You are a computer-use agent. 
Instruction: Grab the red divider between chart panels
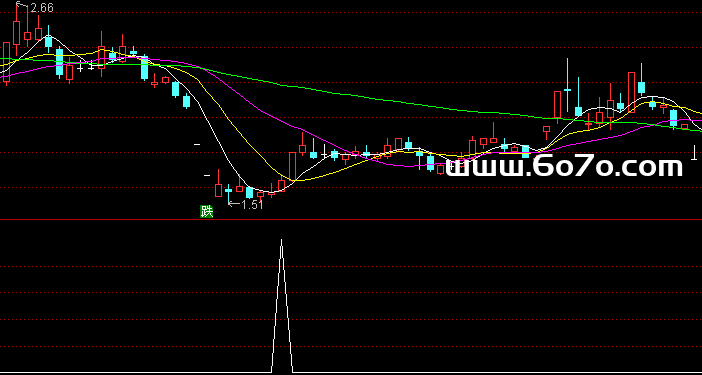[351, 220]
